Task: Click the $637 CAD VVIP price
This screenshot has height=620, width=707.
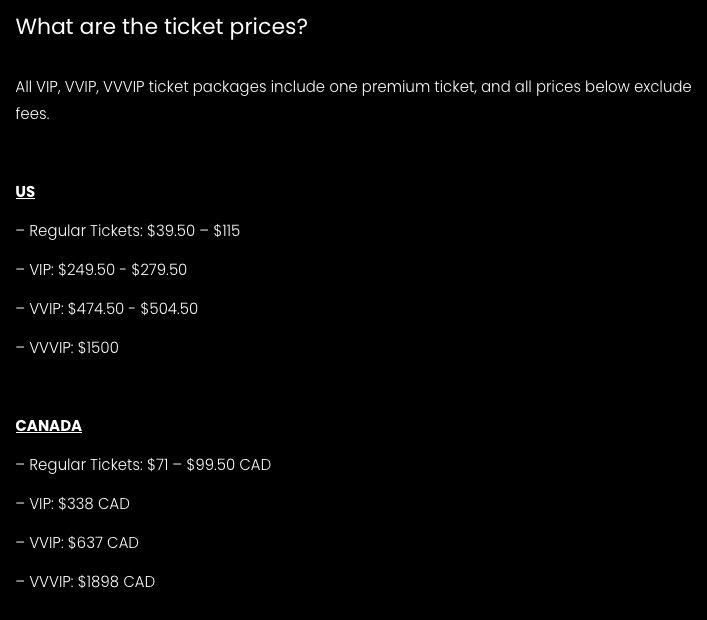Action: (103, 543)
